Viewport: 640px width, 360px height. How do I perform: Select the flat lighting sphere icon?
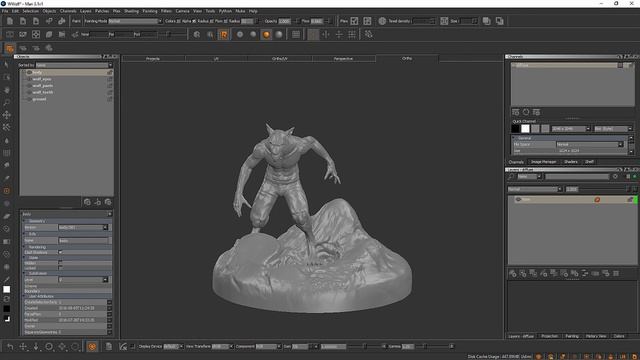point(240,35)
